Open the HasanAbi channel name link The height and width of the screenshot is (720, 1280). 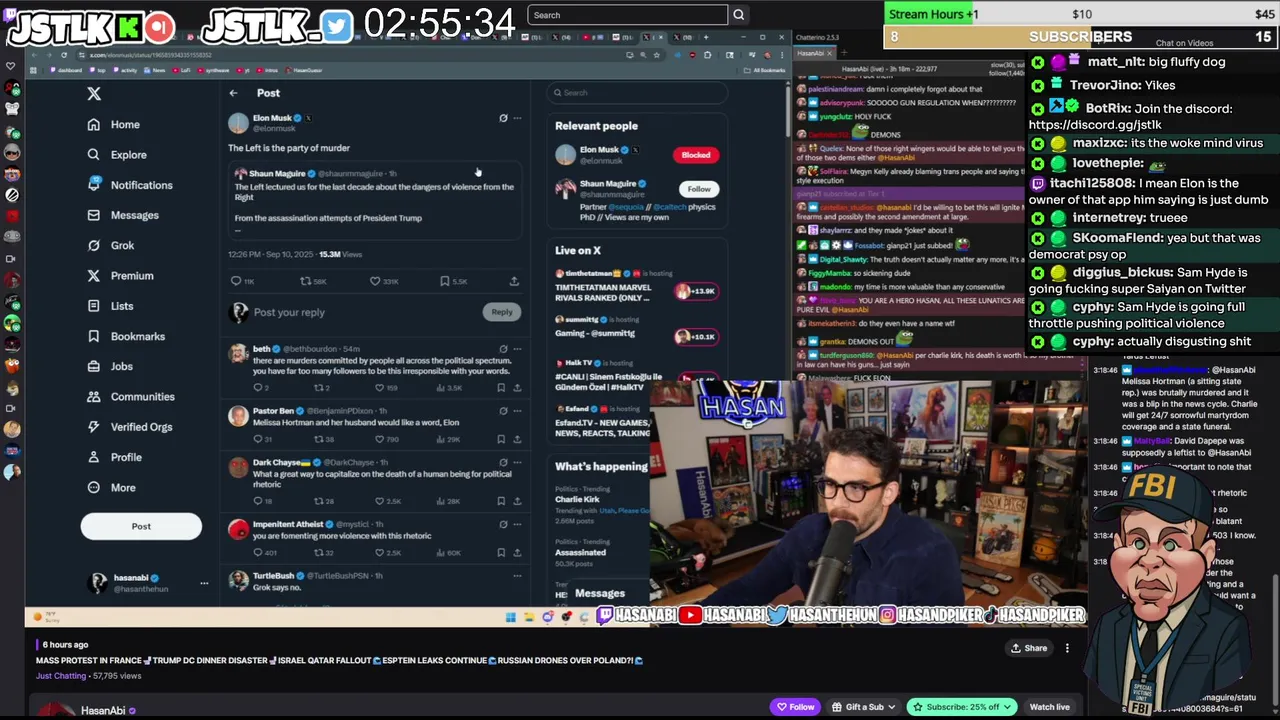coord(103,711)
